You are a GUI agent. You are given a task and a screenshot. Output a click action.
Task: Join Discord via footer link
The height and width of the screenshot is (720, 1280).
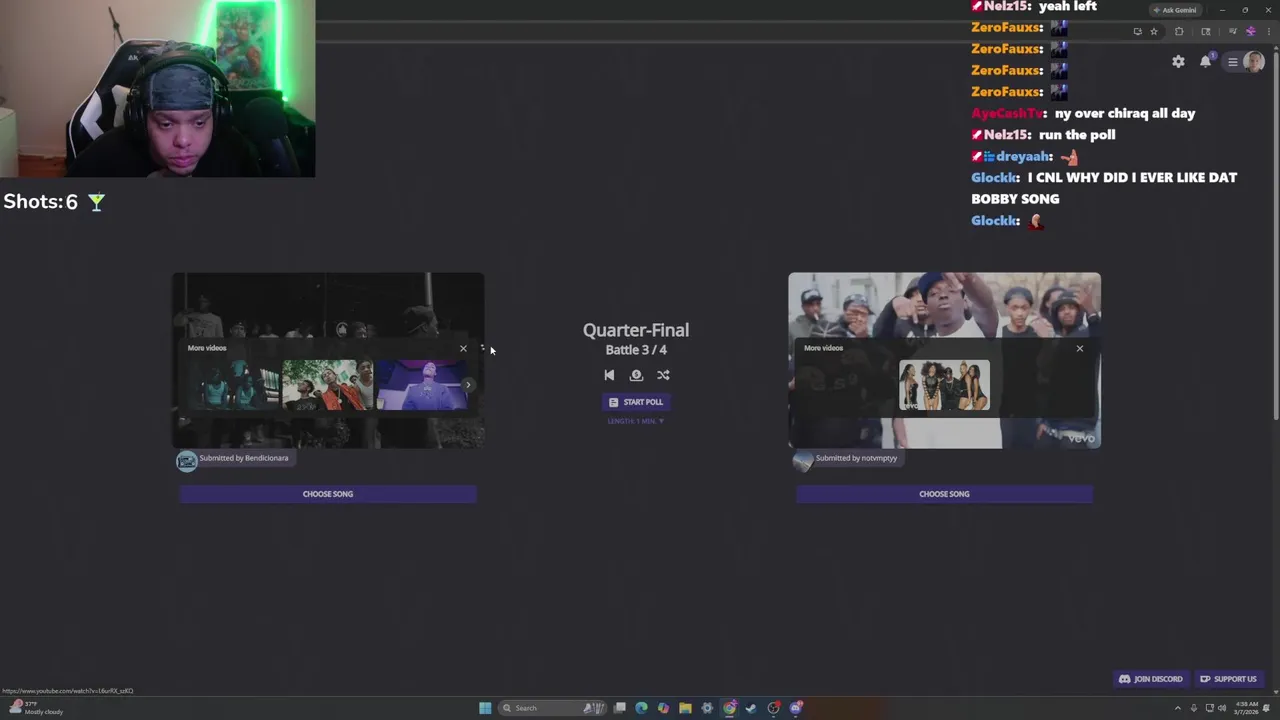pos(1151,679)
